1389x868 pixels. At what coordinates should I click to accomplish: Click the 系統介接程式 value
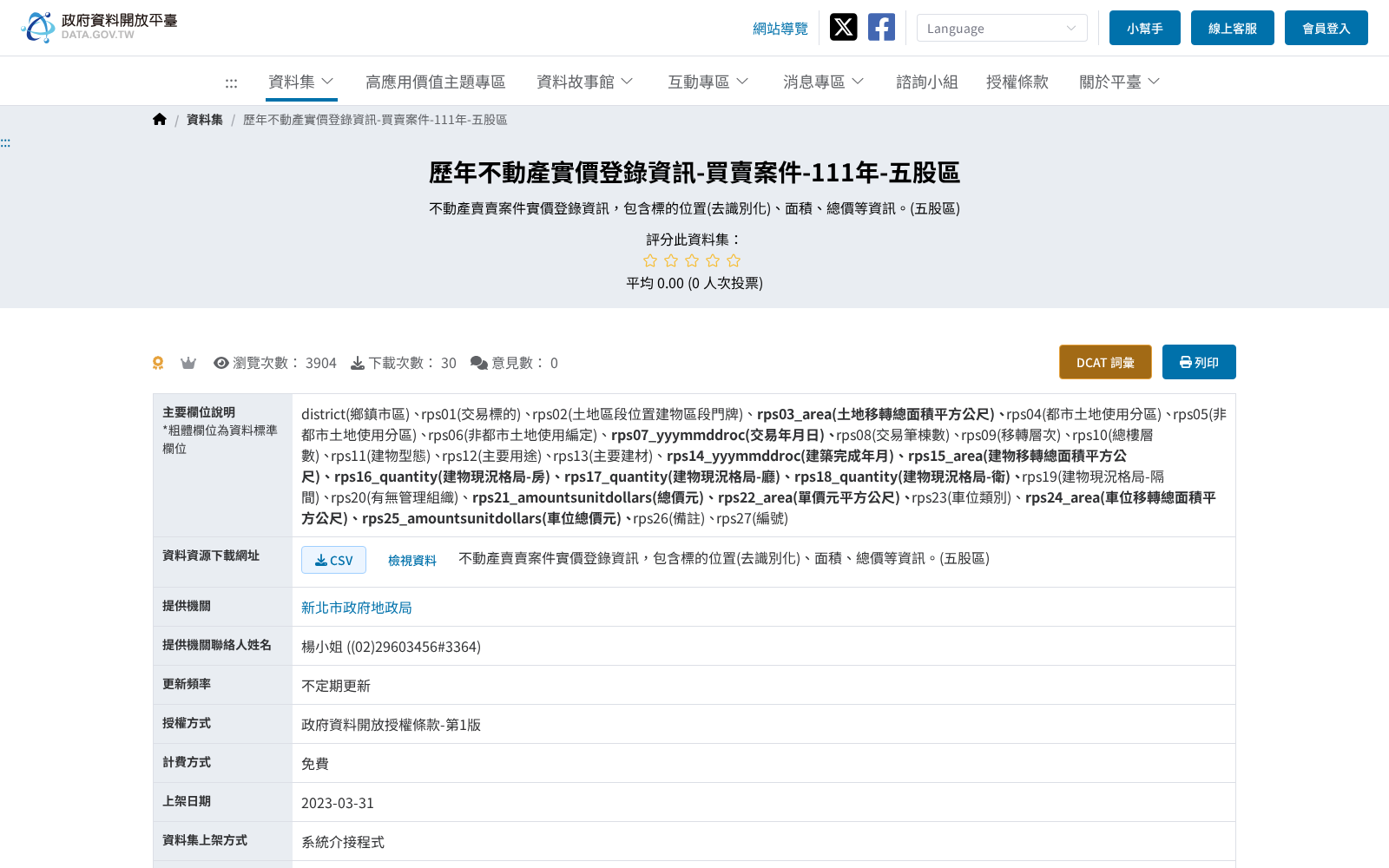[343, 842]
